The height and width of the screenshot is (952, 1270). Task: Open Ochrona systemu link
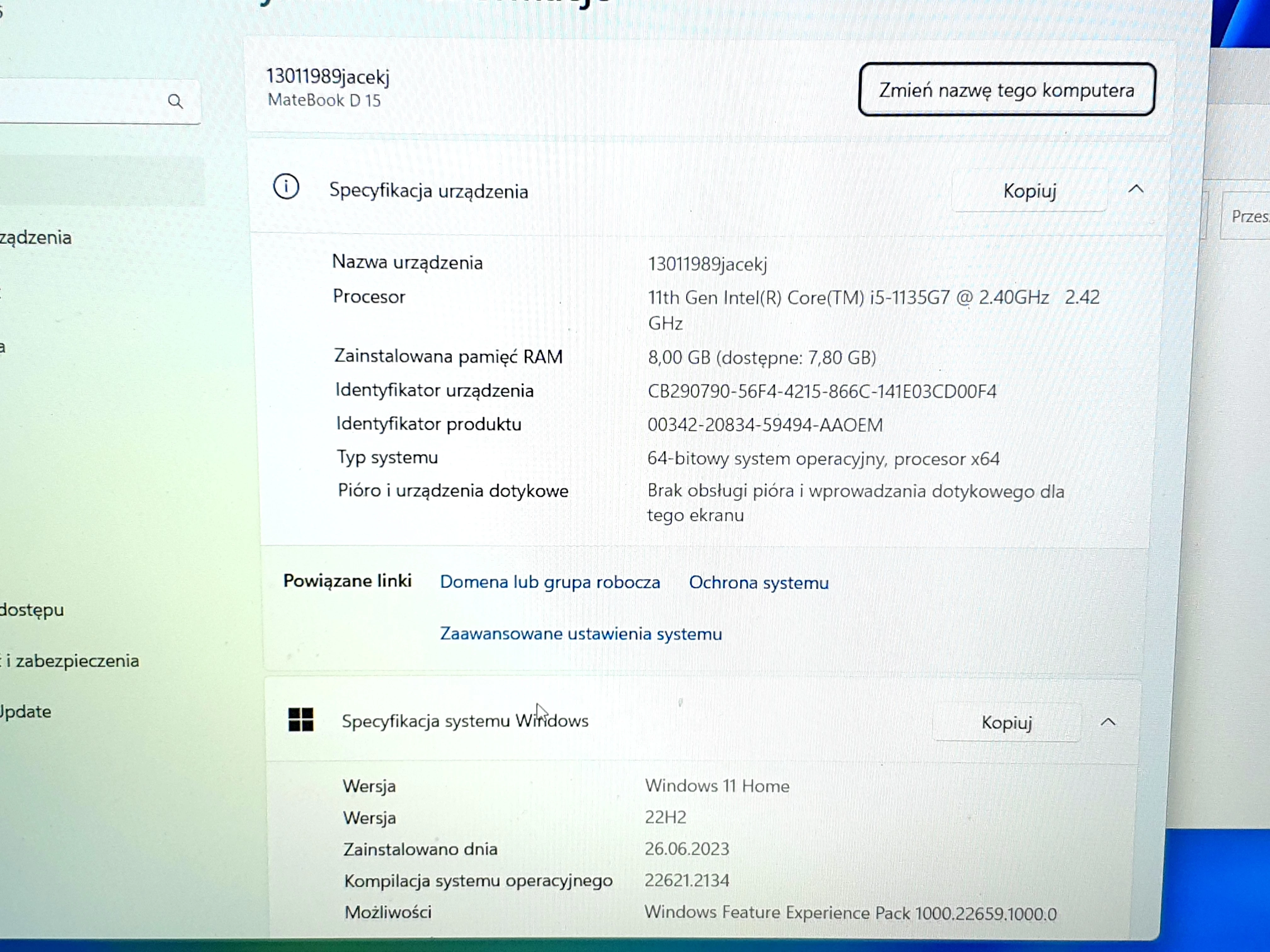click(759, 582)
